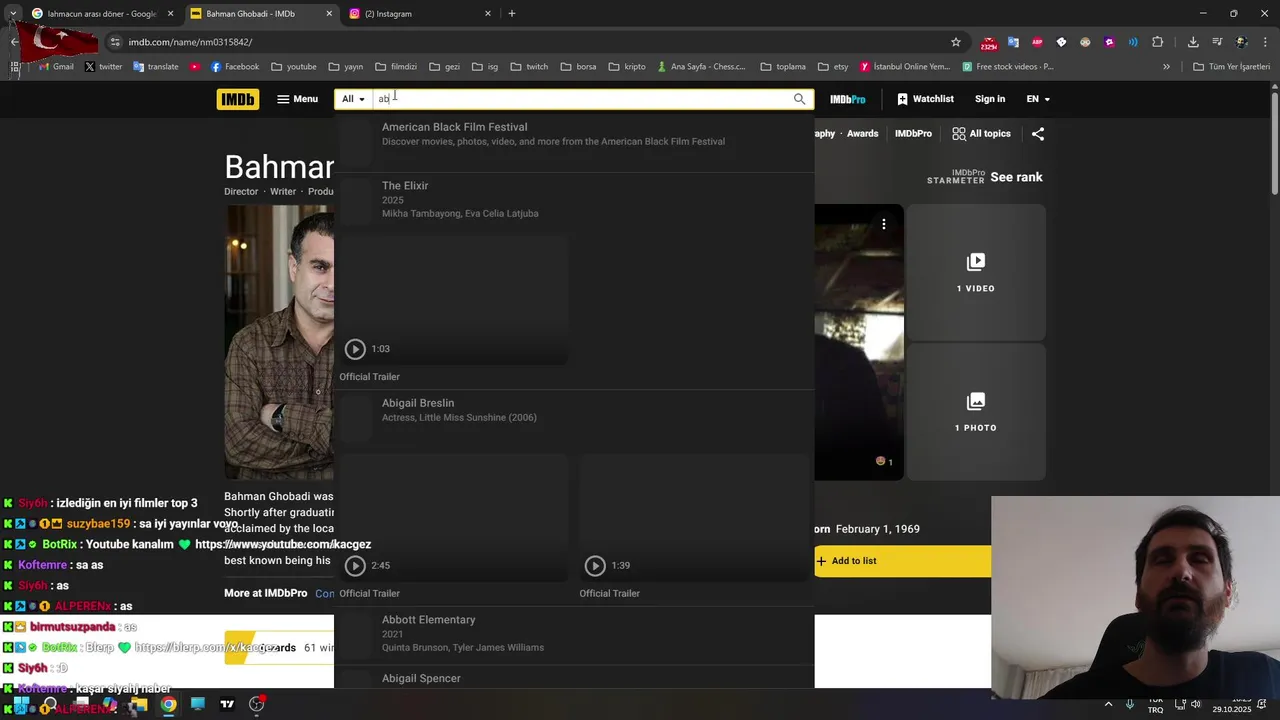Open the twitch bookmarks folder

(x=529, y=67)
